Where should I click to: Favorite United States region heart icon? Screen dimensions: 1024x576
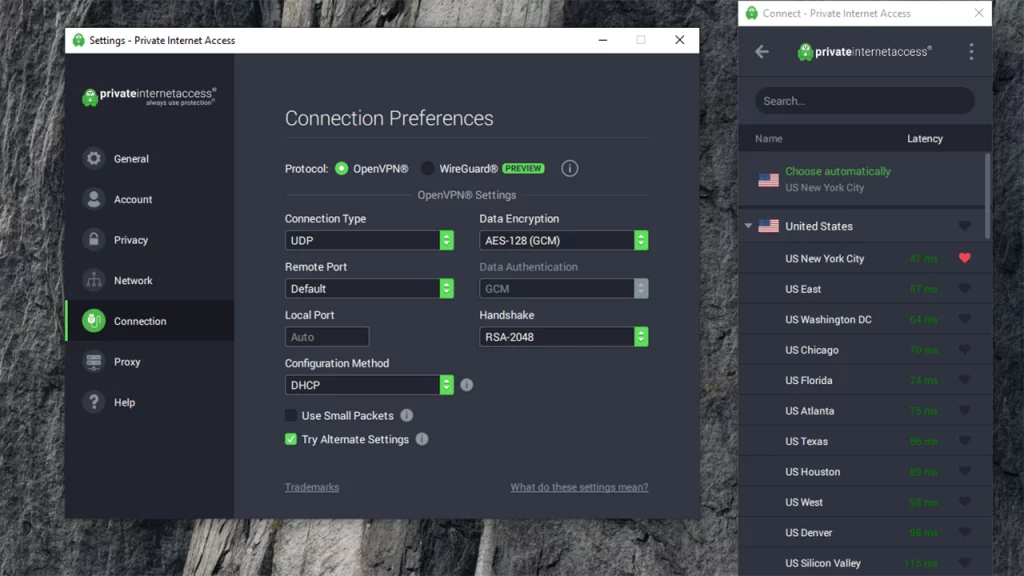click(x=965, y=226)
